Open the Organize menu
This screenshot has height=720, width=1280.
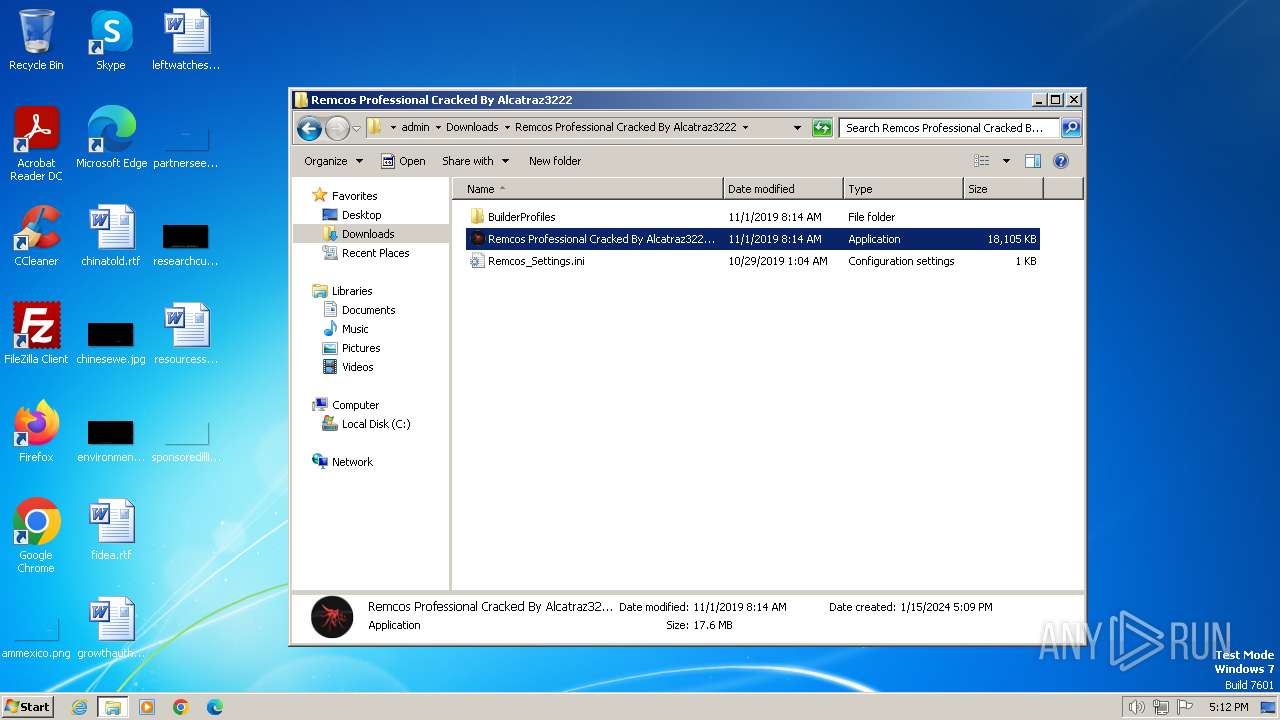333,161
